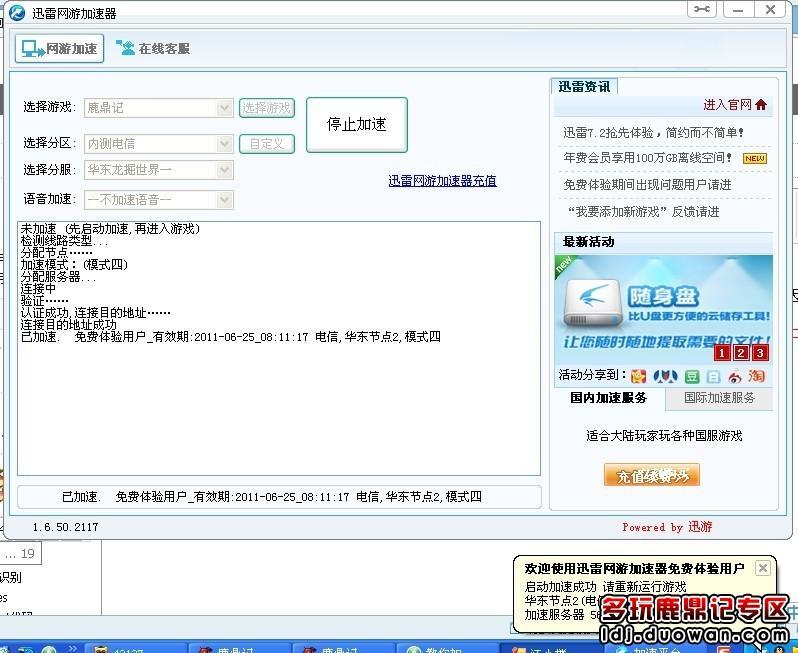Open news item 年费会员享用100万GB离线空间

coord(647,158)
